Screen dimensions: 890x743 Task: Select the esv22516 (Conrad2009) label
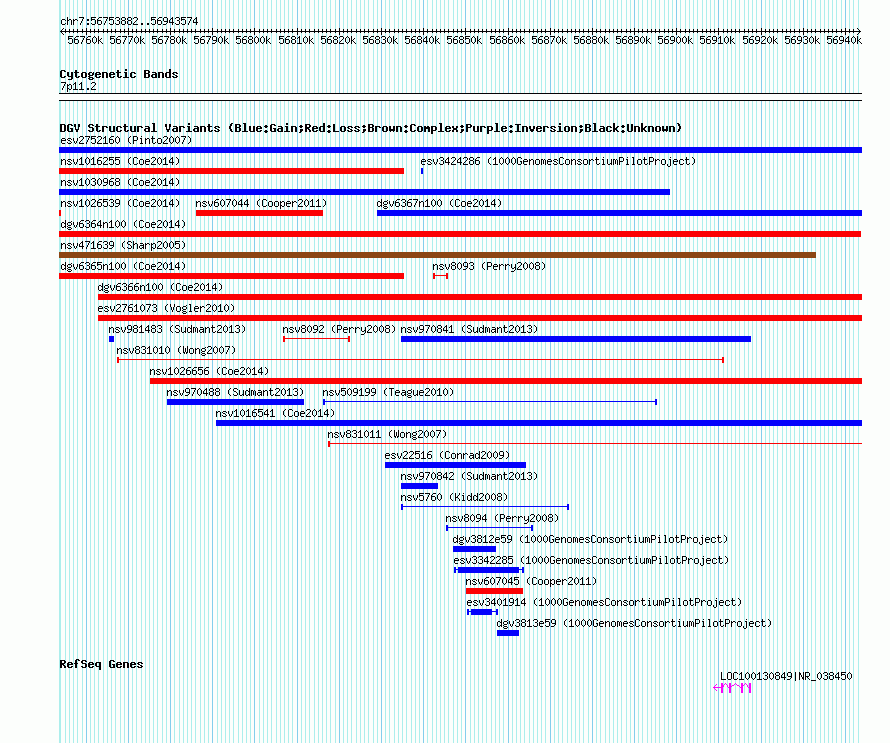[447, 455]
